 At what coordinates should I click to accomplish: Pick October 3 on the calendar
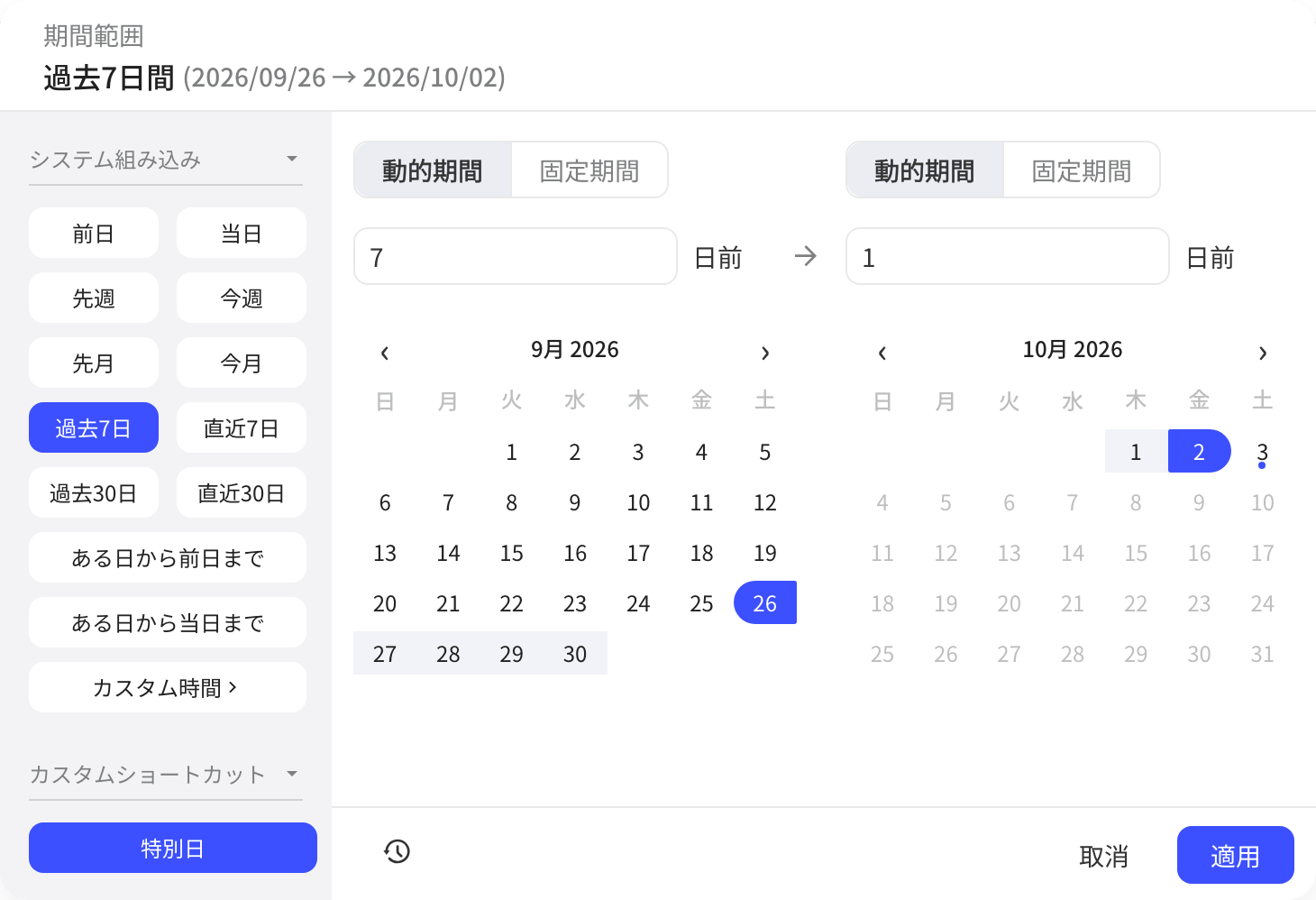1263,452
